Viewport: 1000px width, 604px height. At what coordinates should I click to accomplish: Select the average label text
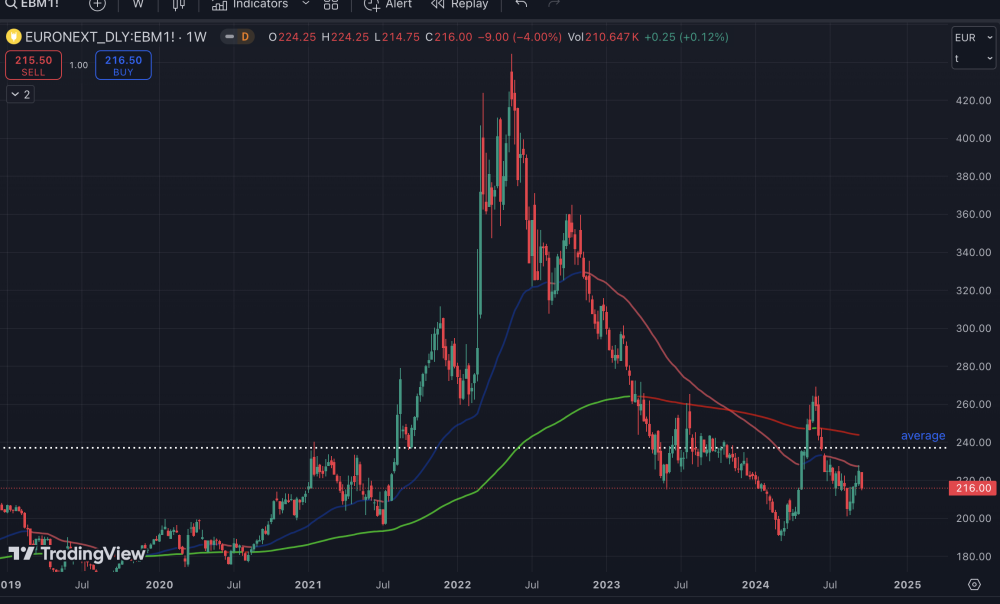click(923, 436)
